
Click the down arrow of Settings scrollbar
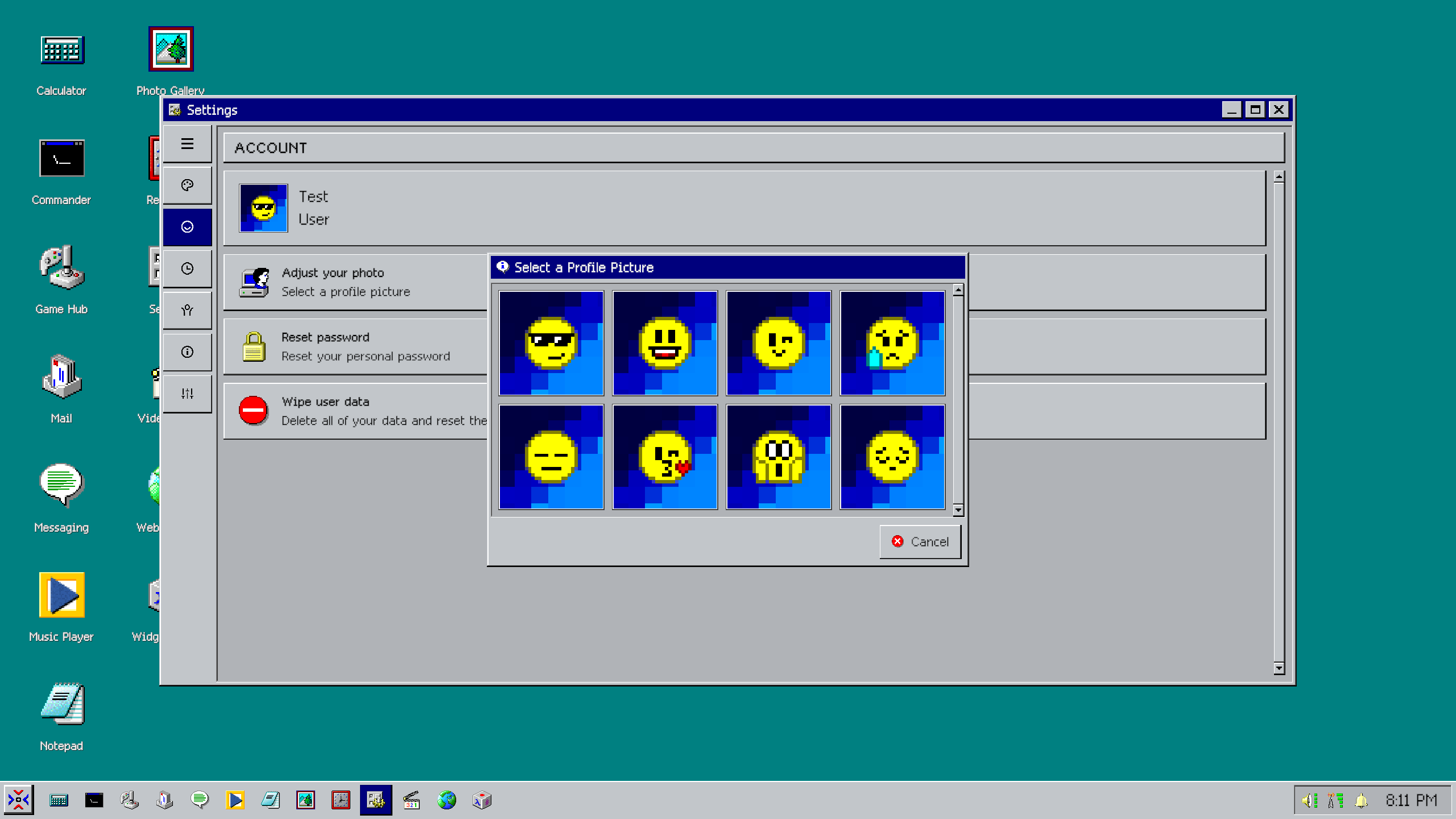[x=1279, y=668]
